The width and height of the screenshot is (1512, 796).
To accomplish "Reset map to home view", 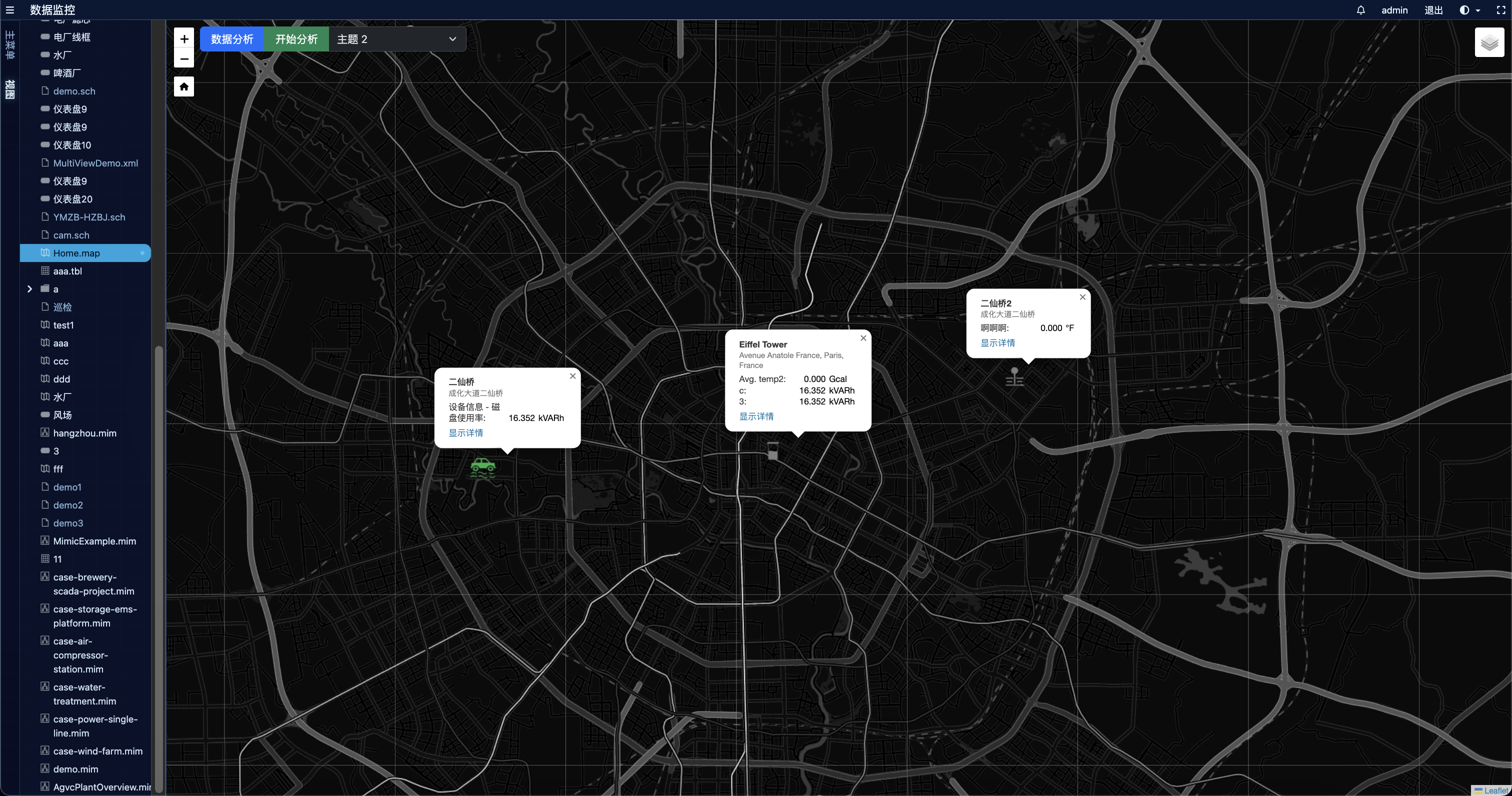I will [183, 86].
